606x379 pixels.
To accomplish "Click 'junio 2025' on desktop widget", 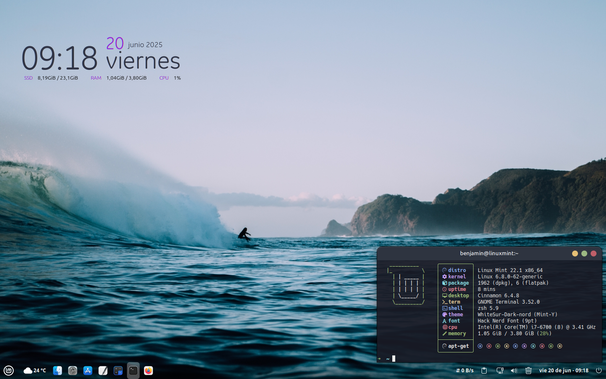I will (145, 45).
